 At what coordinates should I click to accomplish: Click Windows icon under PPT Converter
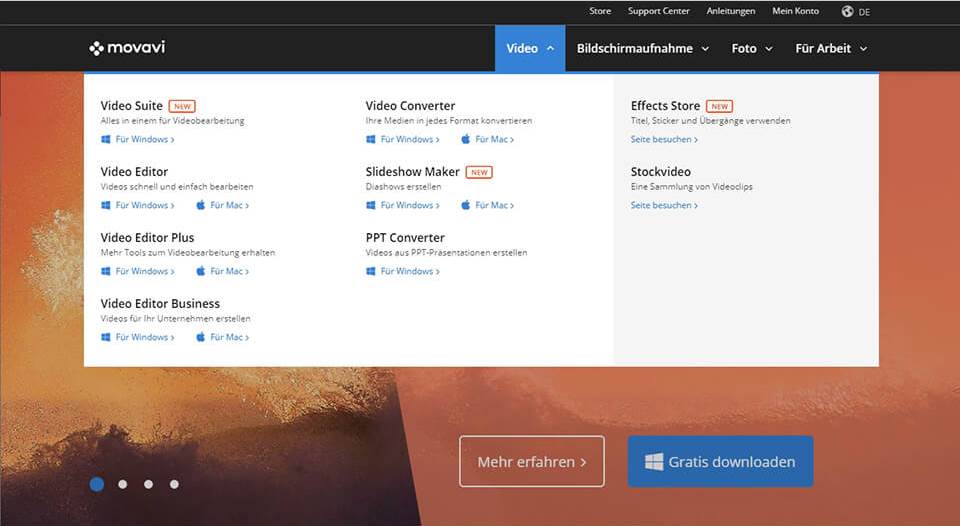pos(370,271)
